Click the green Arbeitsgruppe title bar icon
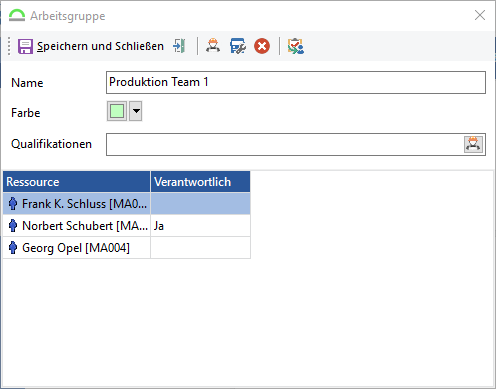The image size is (496, 389). 17,15
